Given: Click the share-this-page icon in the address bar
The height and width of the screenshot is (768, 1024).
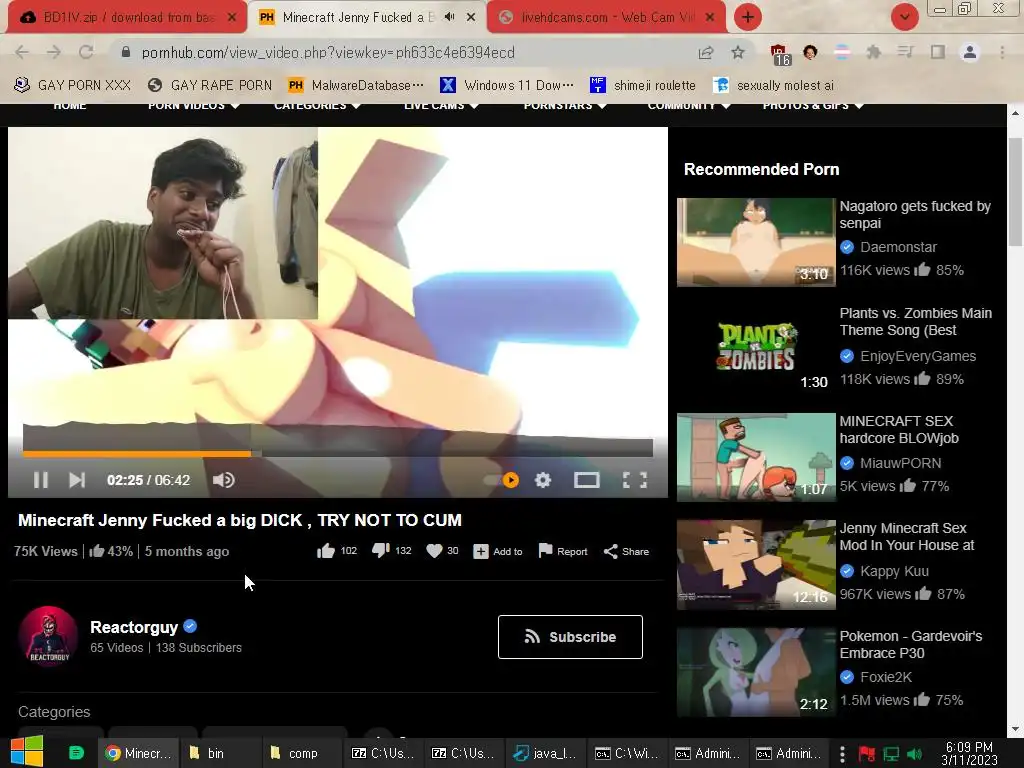Looking at the screenshot, I should click(x=705, y=52).
